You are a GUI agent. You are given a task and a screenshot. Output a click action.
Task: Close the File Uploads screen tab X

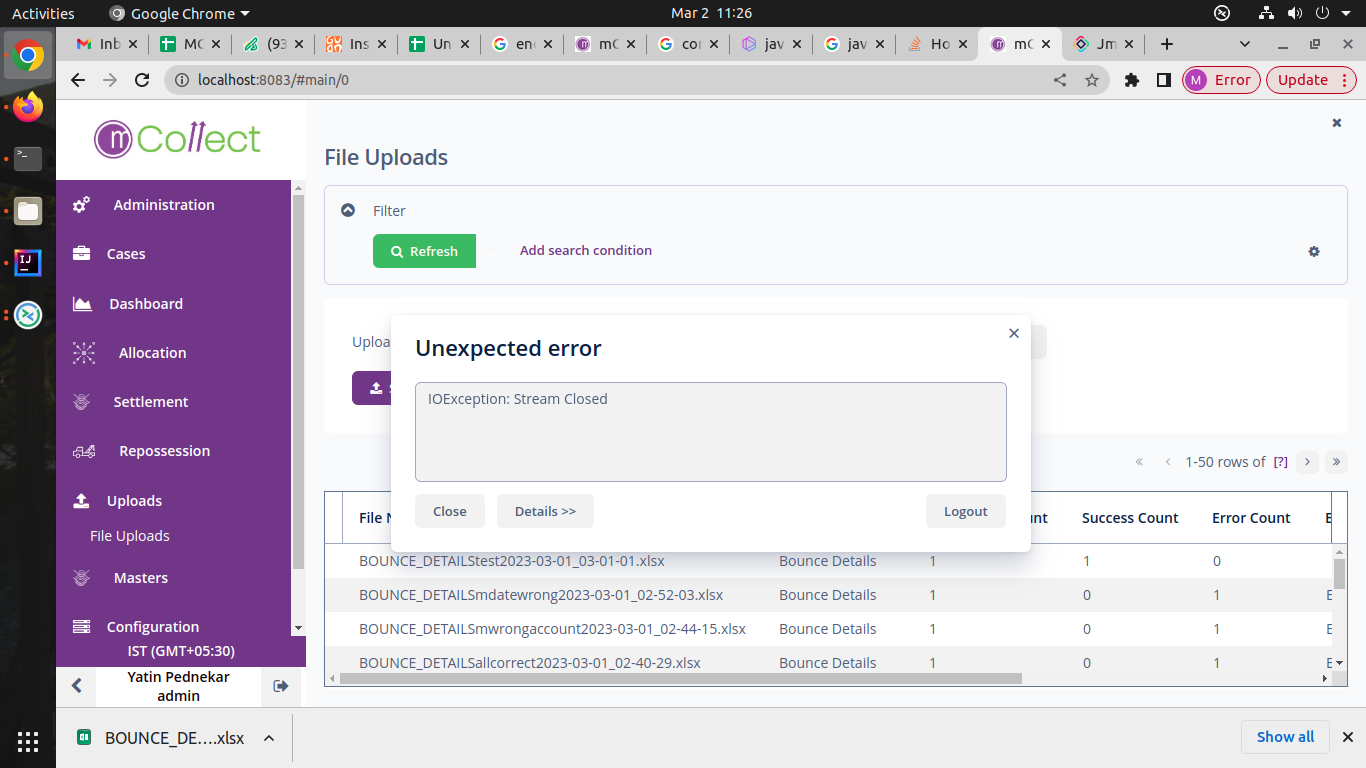pyautogui.click(x=1337, y=123)
